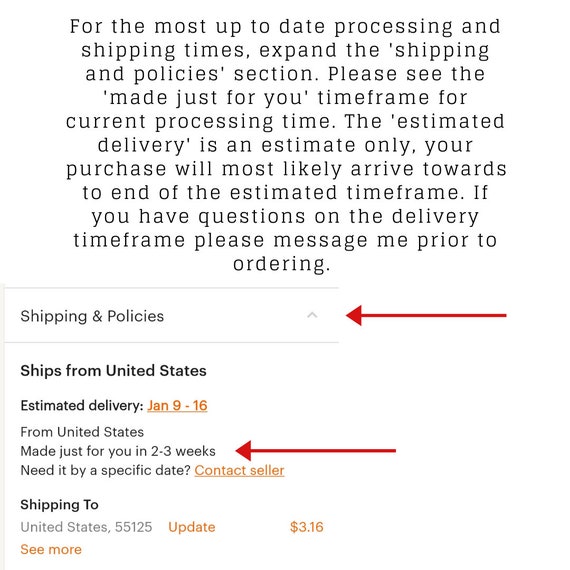Click the From United States text
Viewport: 570px width, 570px height.
82,432
